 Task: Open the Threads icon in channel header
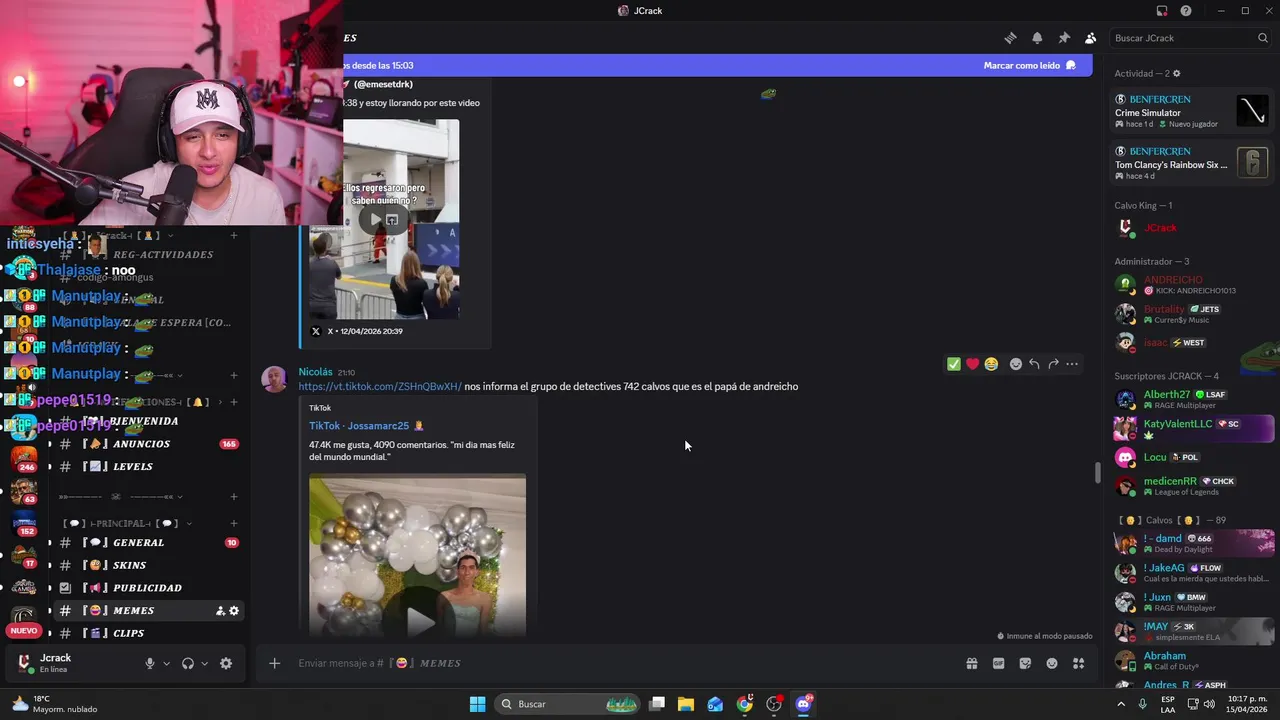[x=1010, y=38]
